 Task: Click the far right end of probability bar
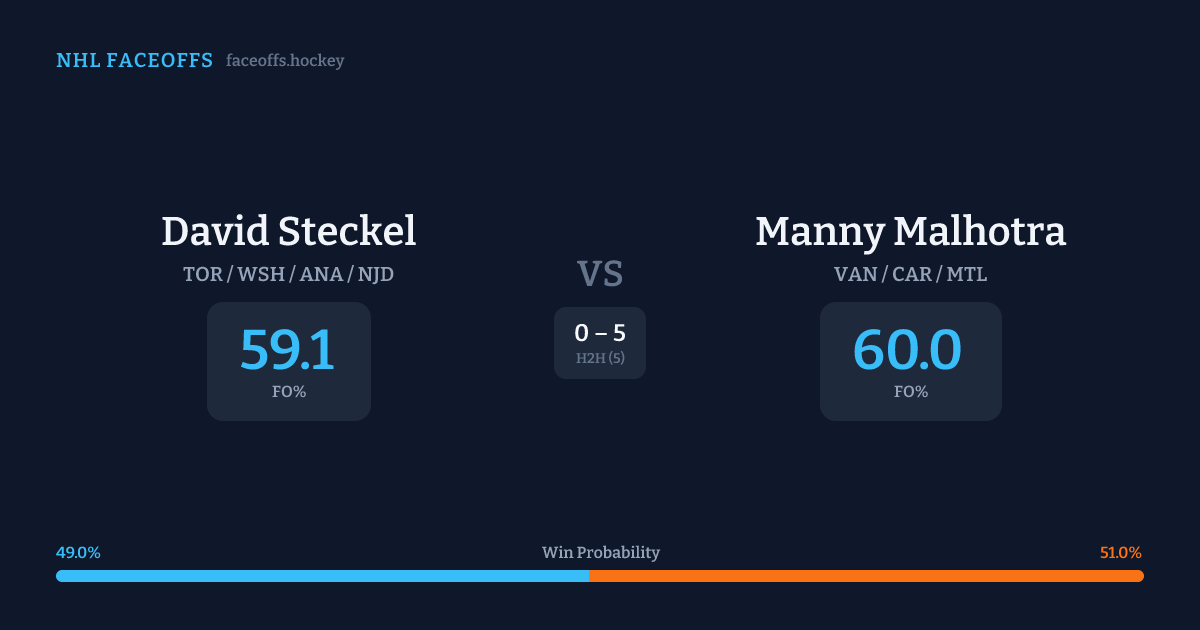tap(1140, 576)
